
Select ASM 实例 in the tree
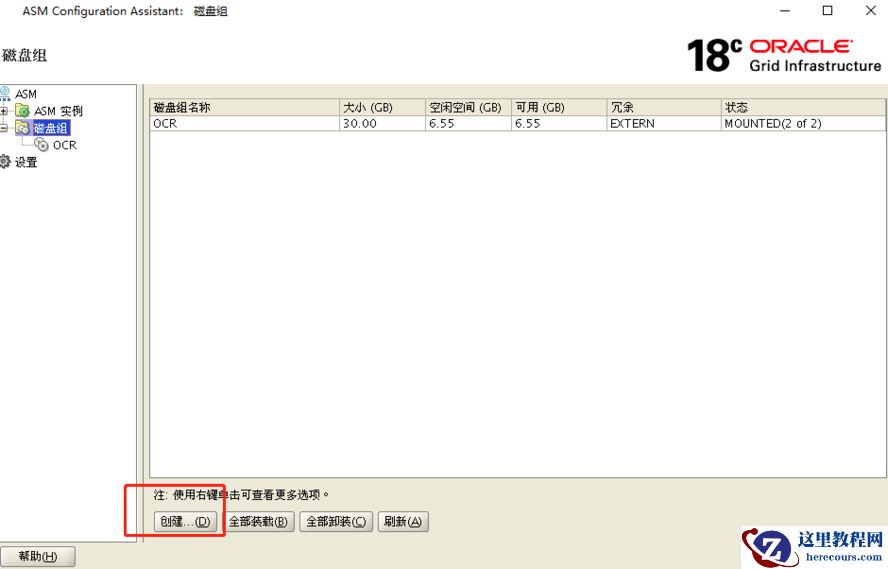coord(58,111)
